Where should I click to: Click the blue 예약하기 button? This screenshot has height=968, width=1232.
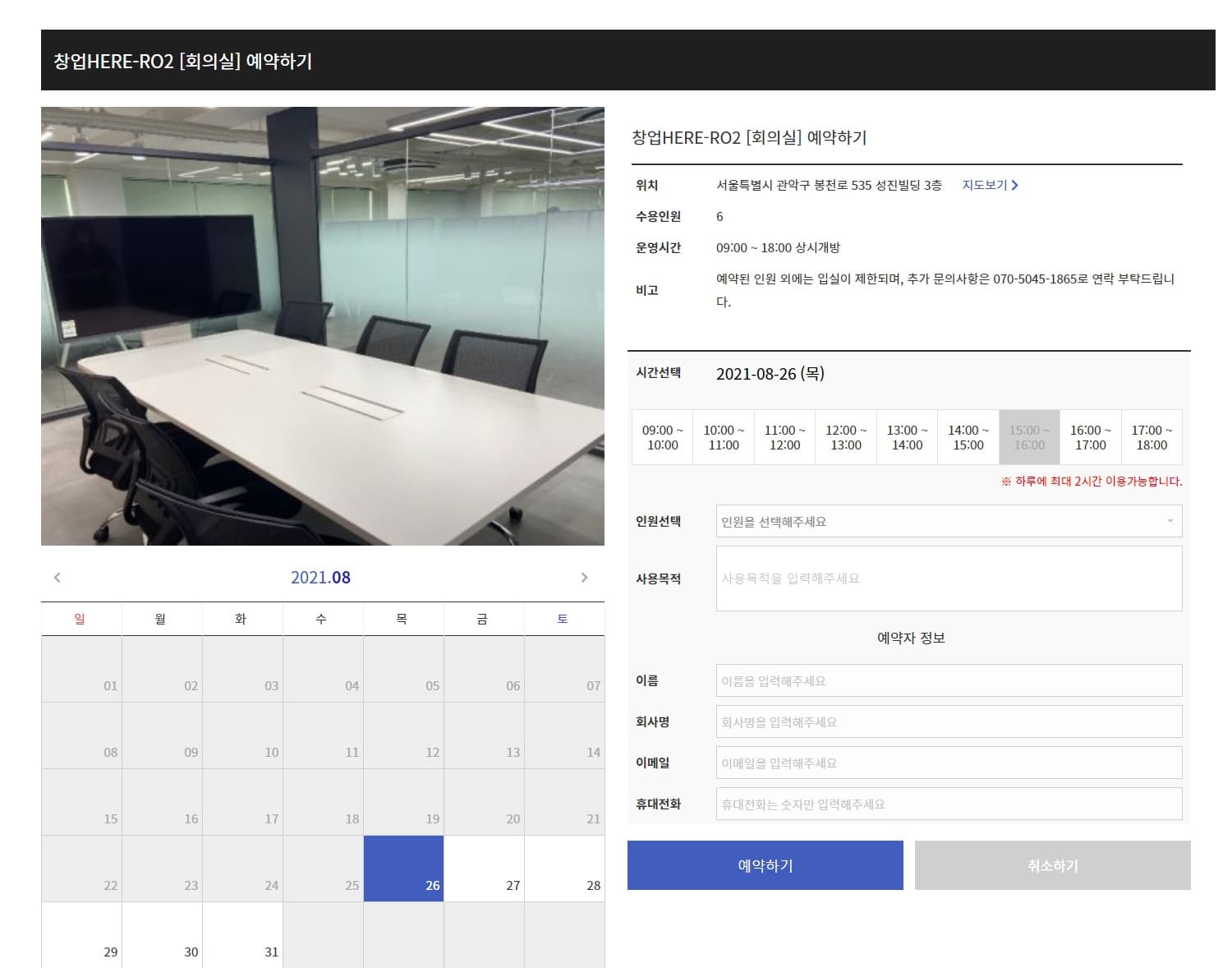pyautogui.click(x=765, y=865)
